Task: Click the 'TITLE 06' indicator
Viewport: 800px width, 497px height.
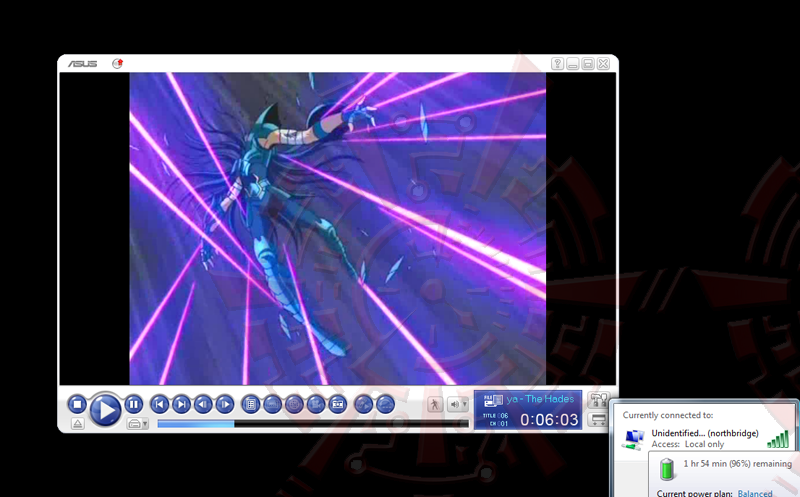Action: click(x=495, y=415)
